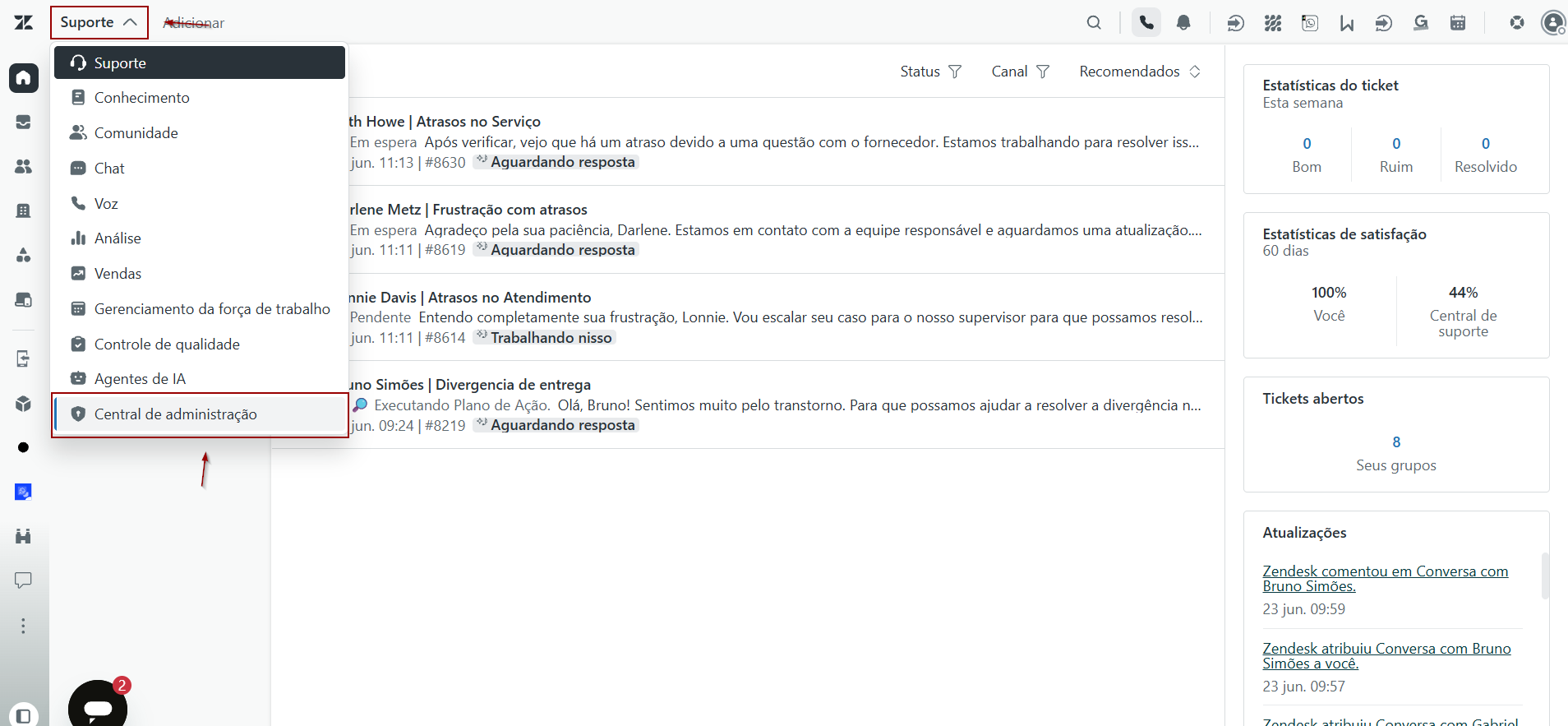Open the binoculars icon in sidebar
This screenshot has height=726, width=1568.
click(x=24, y=536)
